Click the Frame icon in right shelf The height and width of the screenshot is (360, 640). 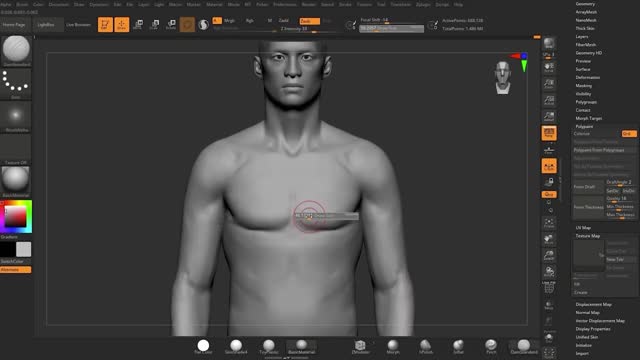(549, 223)
